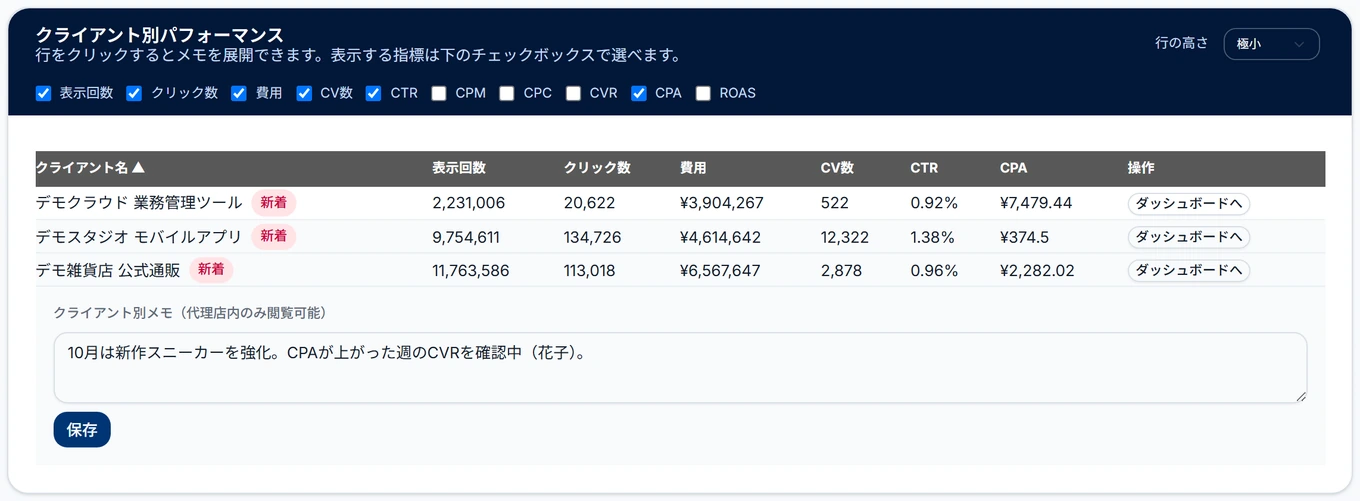Screen dimensions: 1360x501
Task: Click the 2,231,006 impressions cell
Action: point(469,203)
